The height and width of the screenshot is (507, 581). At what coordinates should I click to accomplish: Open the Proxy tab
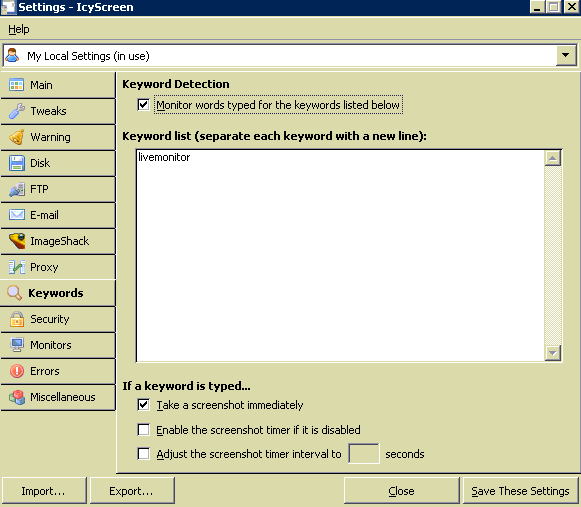[58, 267]
